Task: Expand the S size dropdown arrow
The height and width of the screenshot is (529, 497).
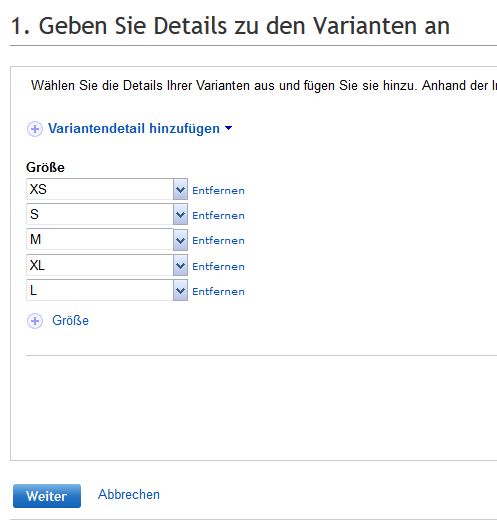Action: (181, 215)
